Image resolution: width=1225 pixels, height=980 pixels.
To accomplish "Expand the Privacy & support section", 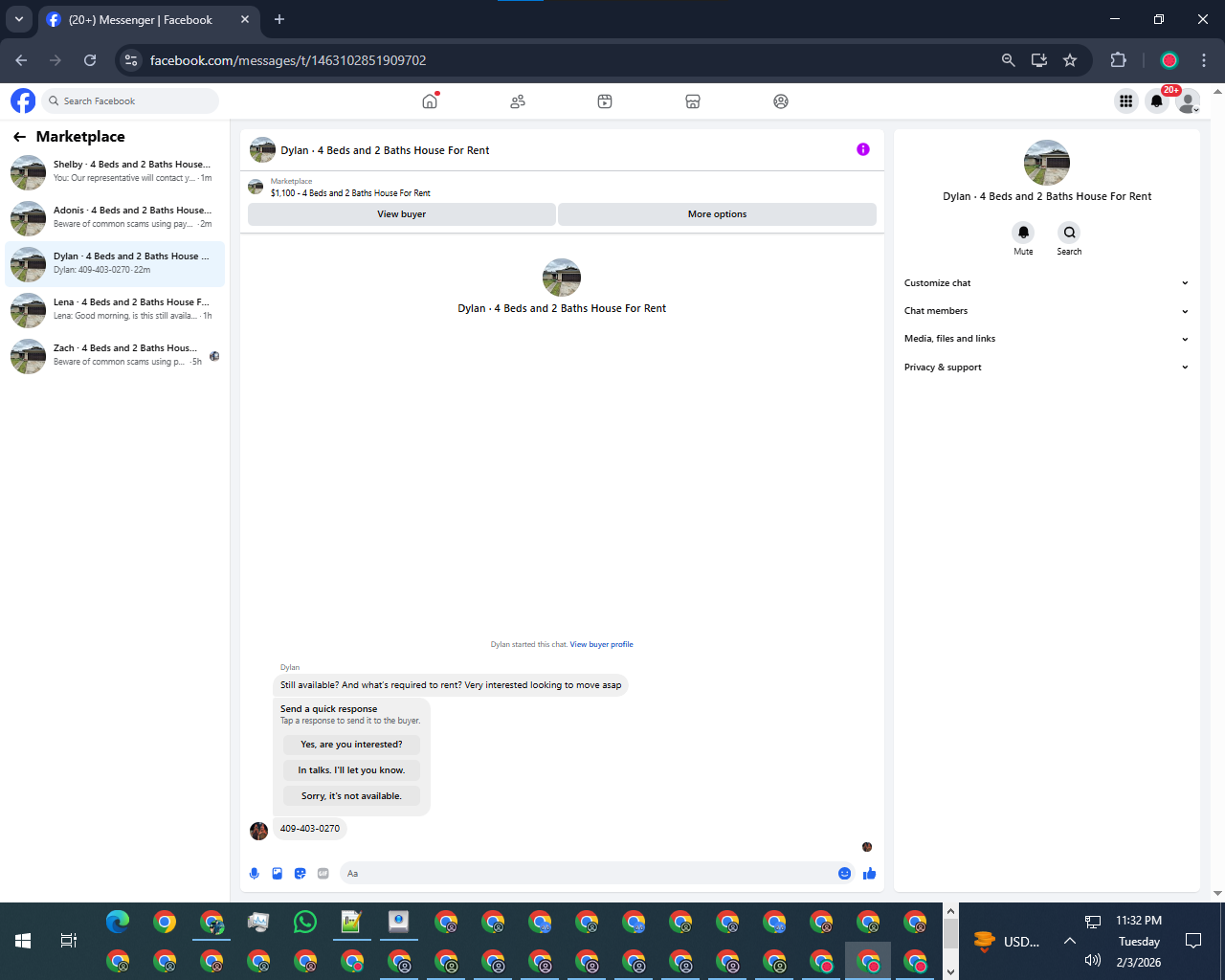I will point(1046,367).
